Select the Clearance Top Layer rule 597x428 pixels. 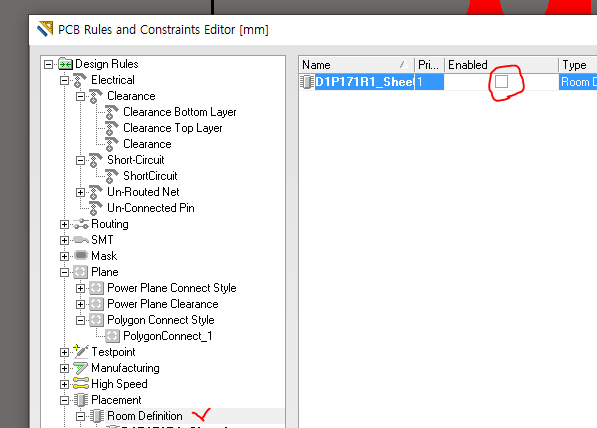click(x=173, y=128)
